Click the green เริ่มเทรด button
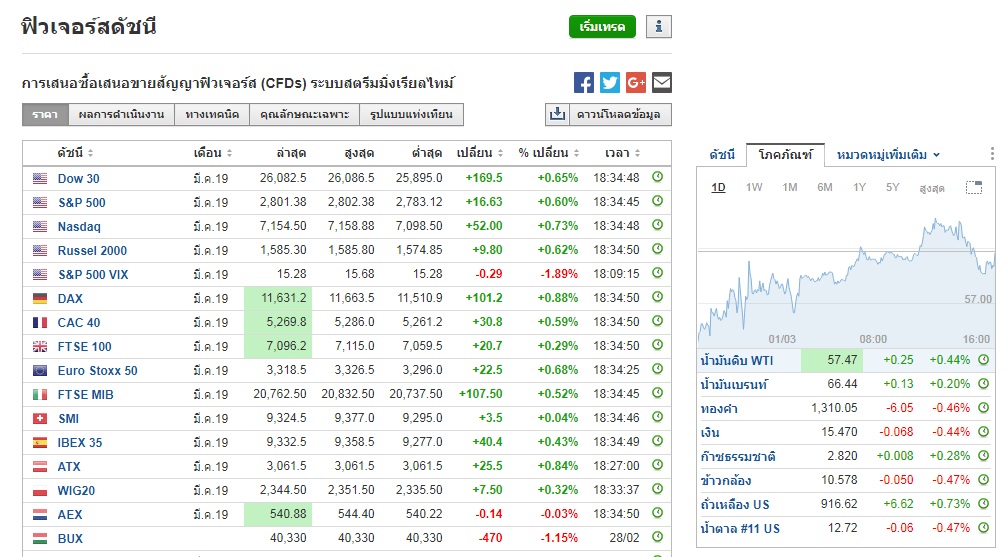Viewport: 1008px width, 557px height. [602, 27]
